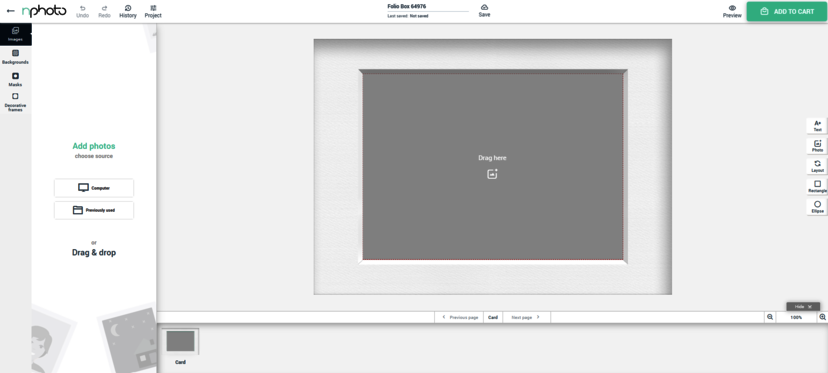
Task: Go back using the left arrow icon
Action: 10,11
